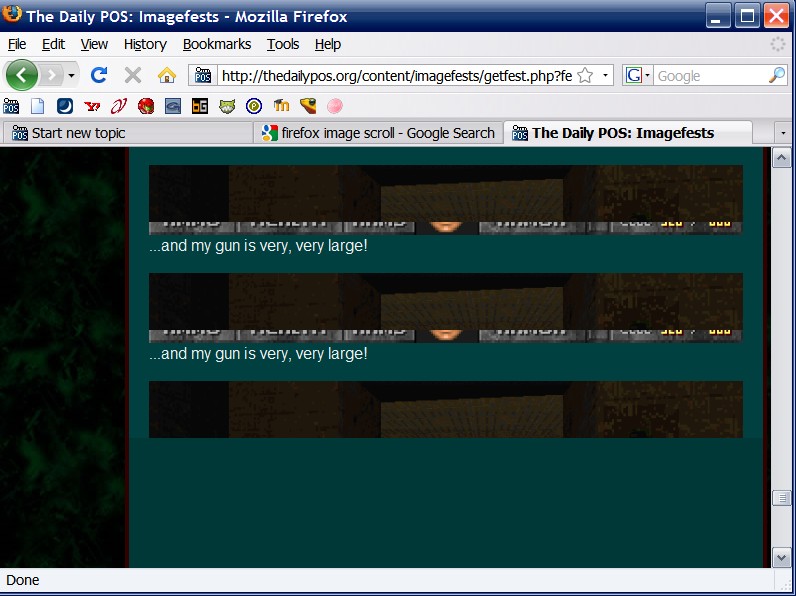Screen dimensions: 796x596
Task: Open the View menu
Action: 94,45
